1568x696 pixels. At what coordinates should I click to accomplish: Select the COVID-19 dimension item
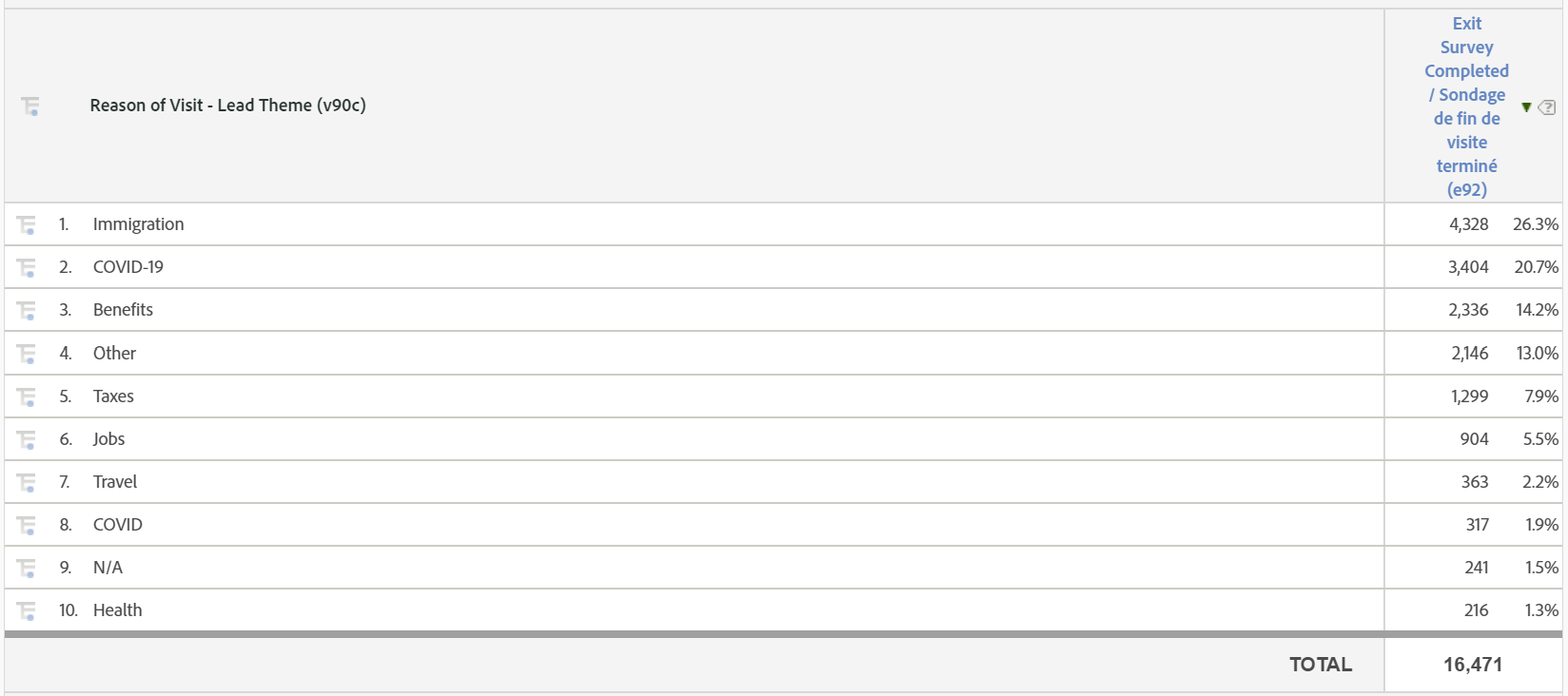coord(127,266)
